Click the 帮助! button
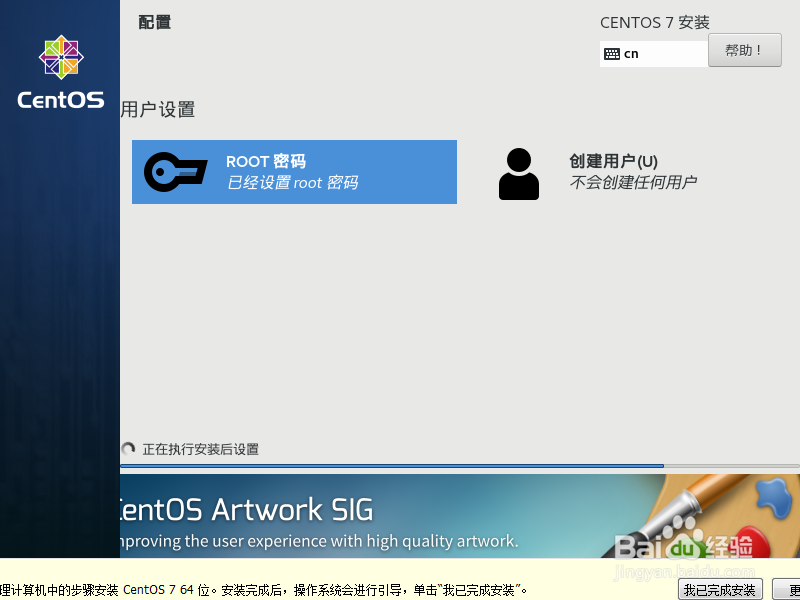 [744, 49]
